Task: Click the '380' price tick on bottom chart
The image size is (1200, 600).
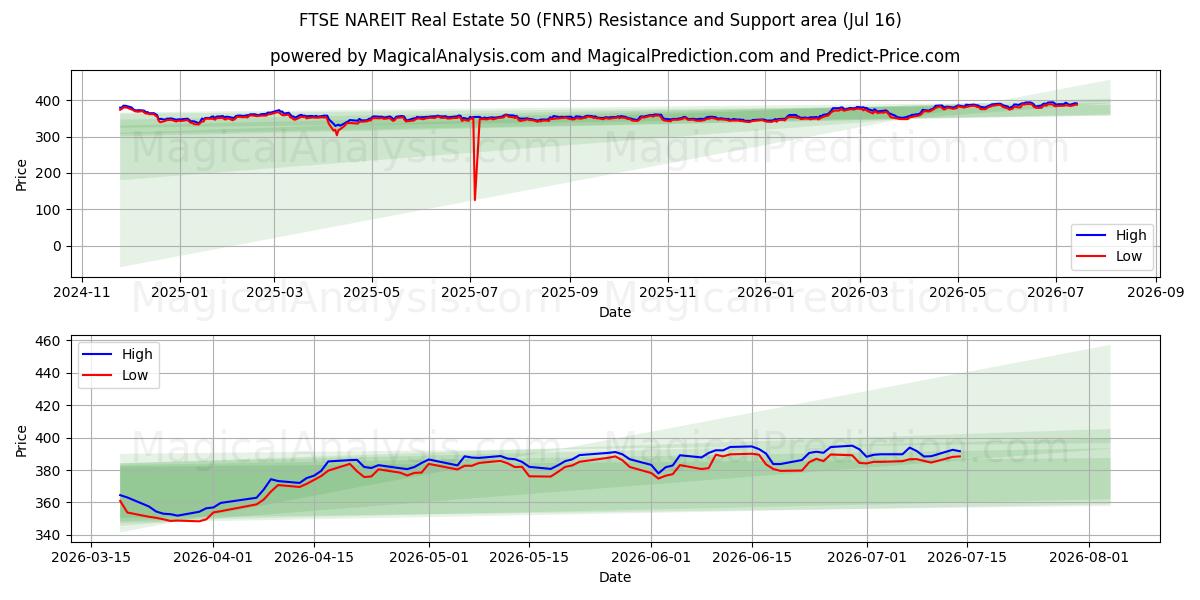Action: pos(50,471)
